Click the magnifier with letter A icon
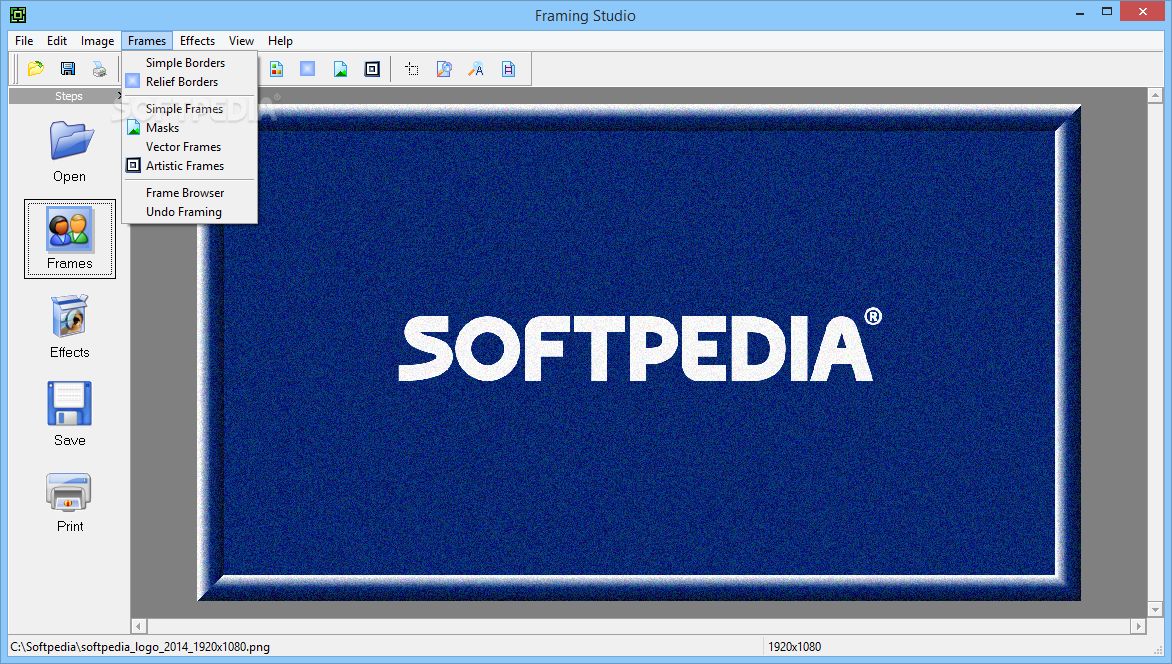 (x=476, y=69)
